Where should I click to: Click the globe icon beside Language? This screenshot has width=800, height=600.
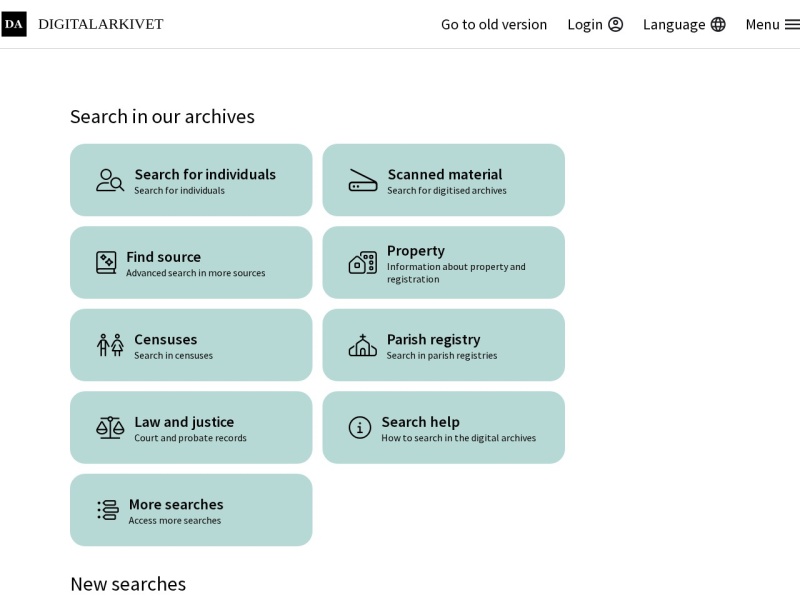coord(718,24)
